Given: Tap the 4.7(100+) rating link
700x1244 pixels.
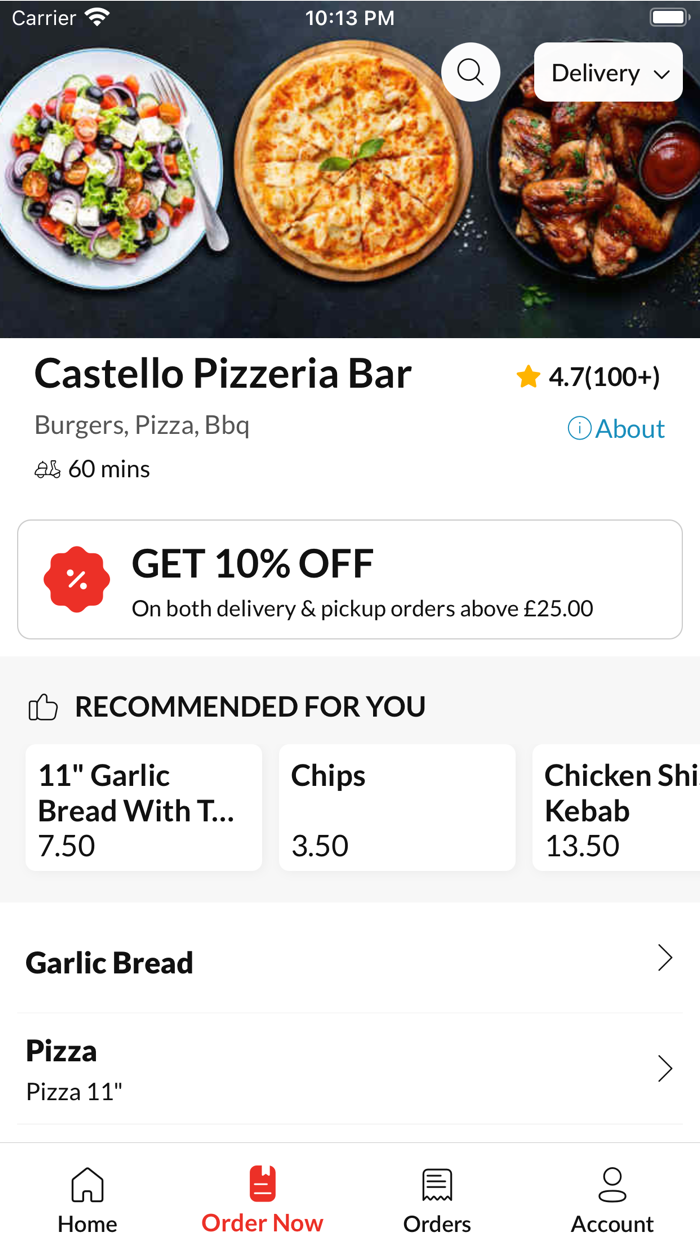Looking at the screenshot, I should click(603, 376).
